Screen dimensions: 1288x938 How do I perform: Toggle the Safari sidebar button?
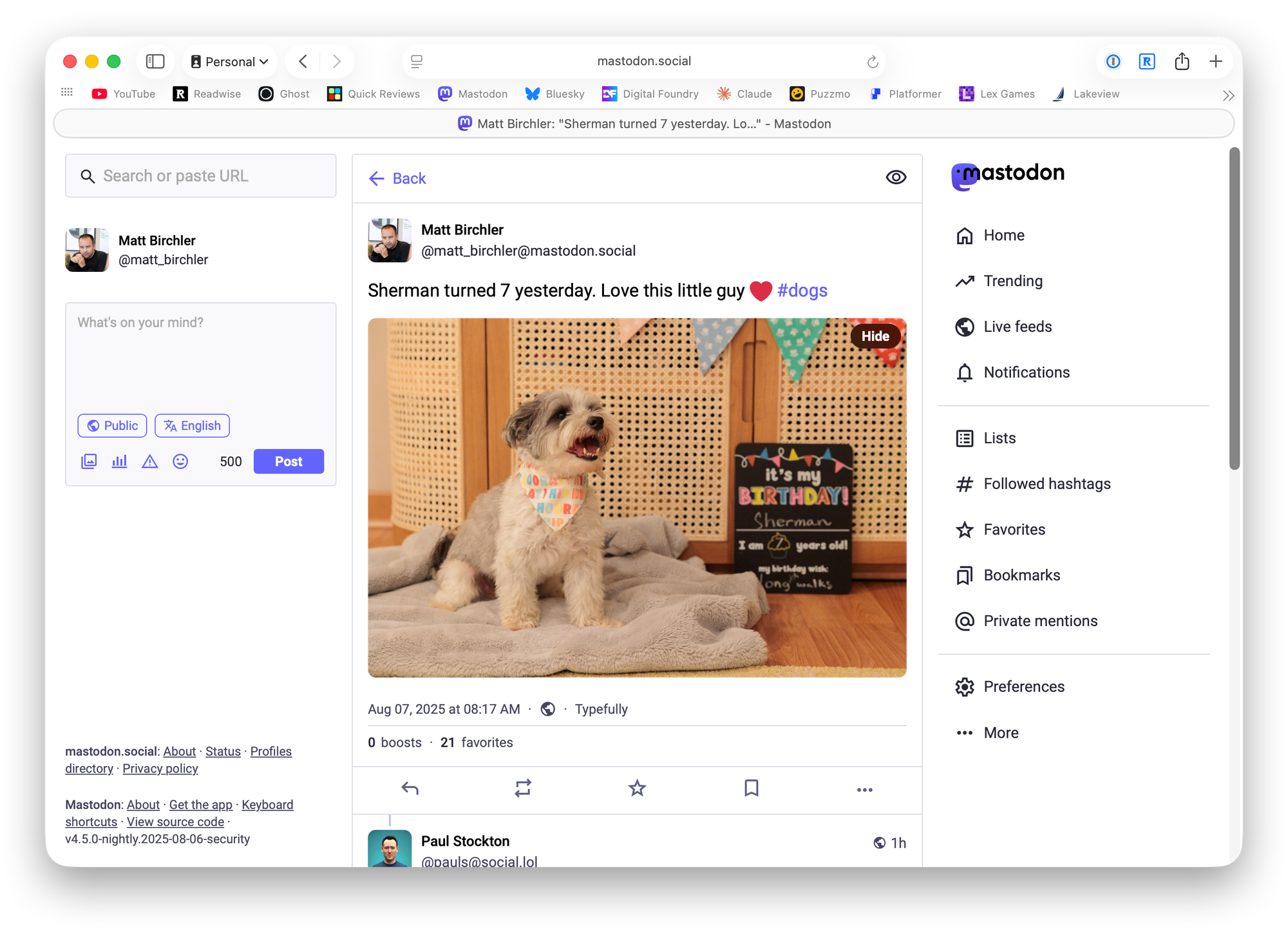(155, 61)
